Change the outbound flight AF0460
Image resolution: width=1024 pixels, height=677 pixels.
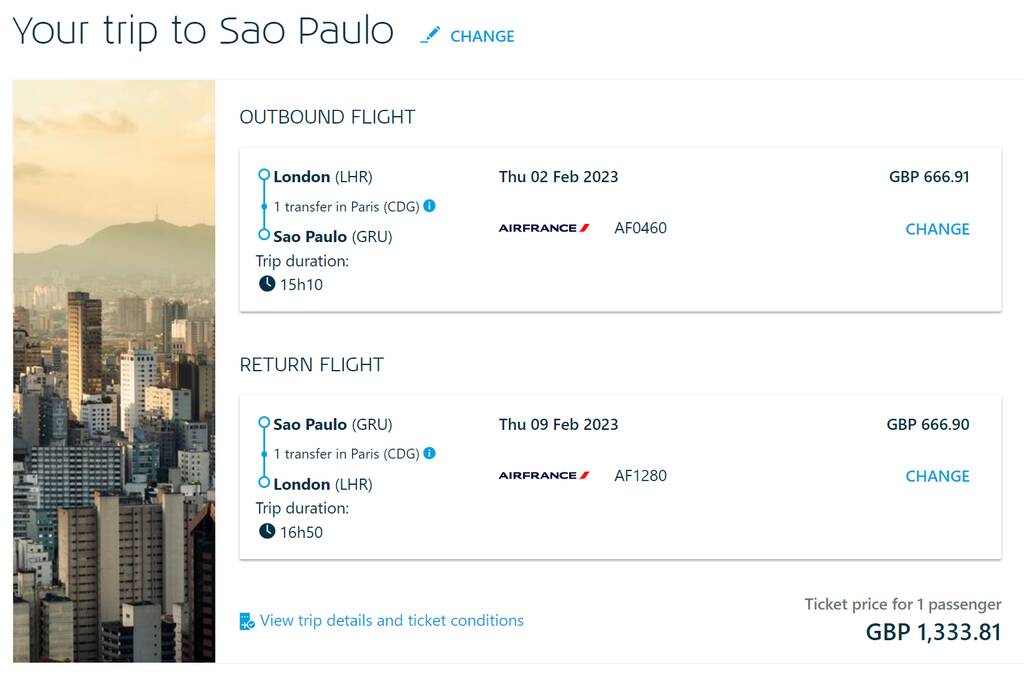click(x=937, y=229)
